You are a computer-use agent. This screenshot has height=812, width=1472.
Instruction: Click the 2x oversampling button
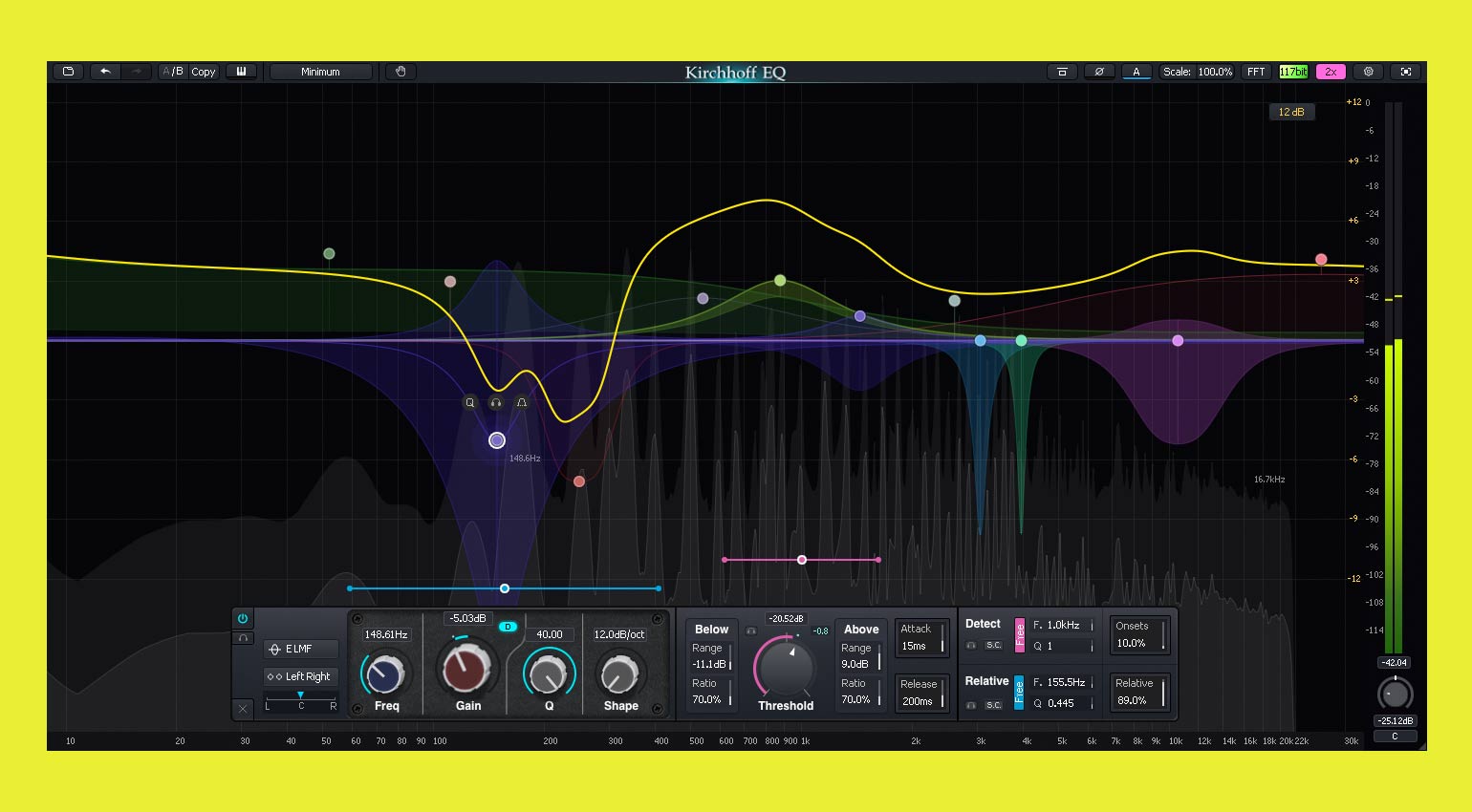click(x=1331, y=72)
